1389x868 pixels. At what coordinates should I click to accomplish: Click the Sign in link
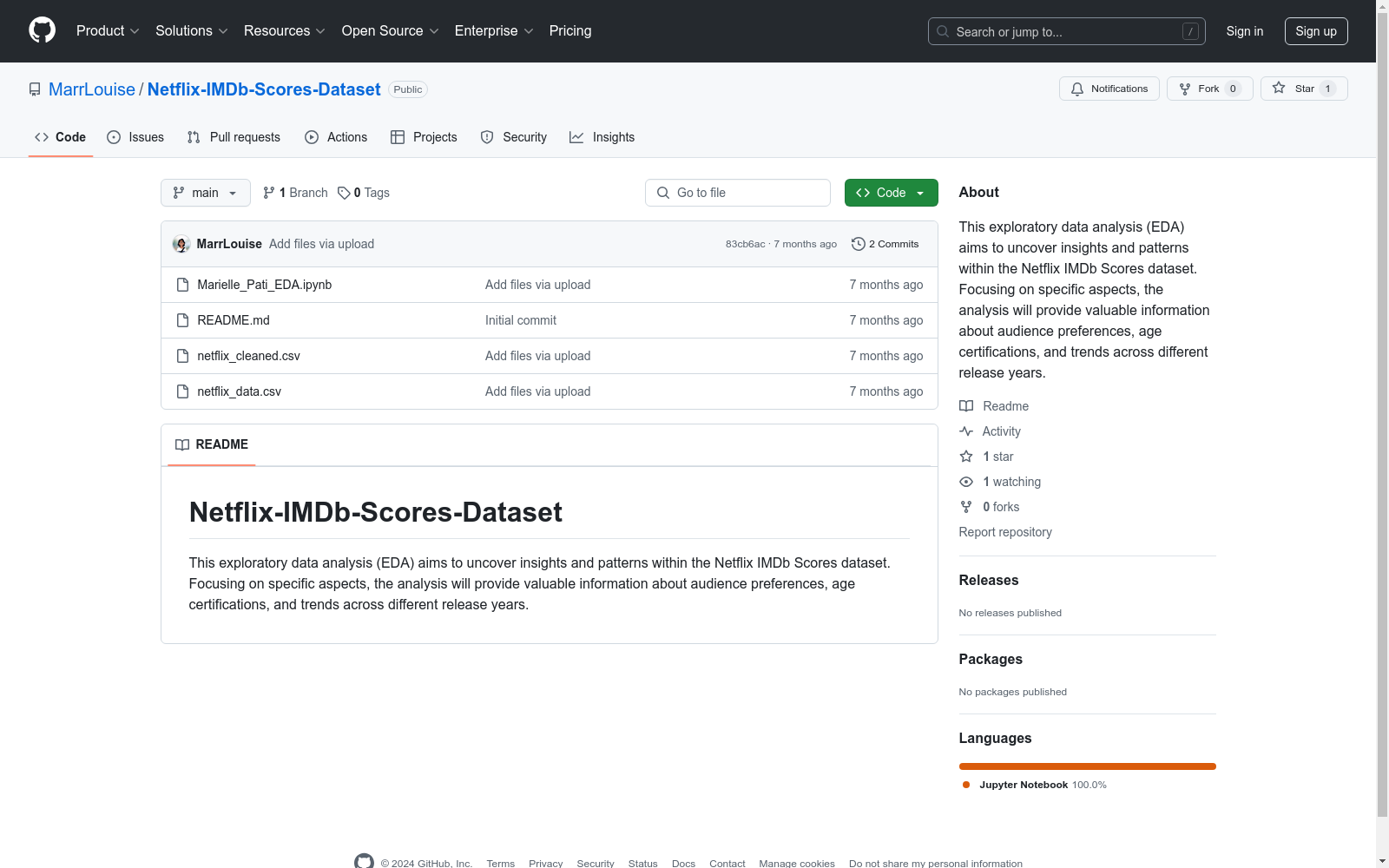[1245, 31]
